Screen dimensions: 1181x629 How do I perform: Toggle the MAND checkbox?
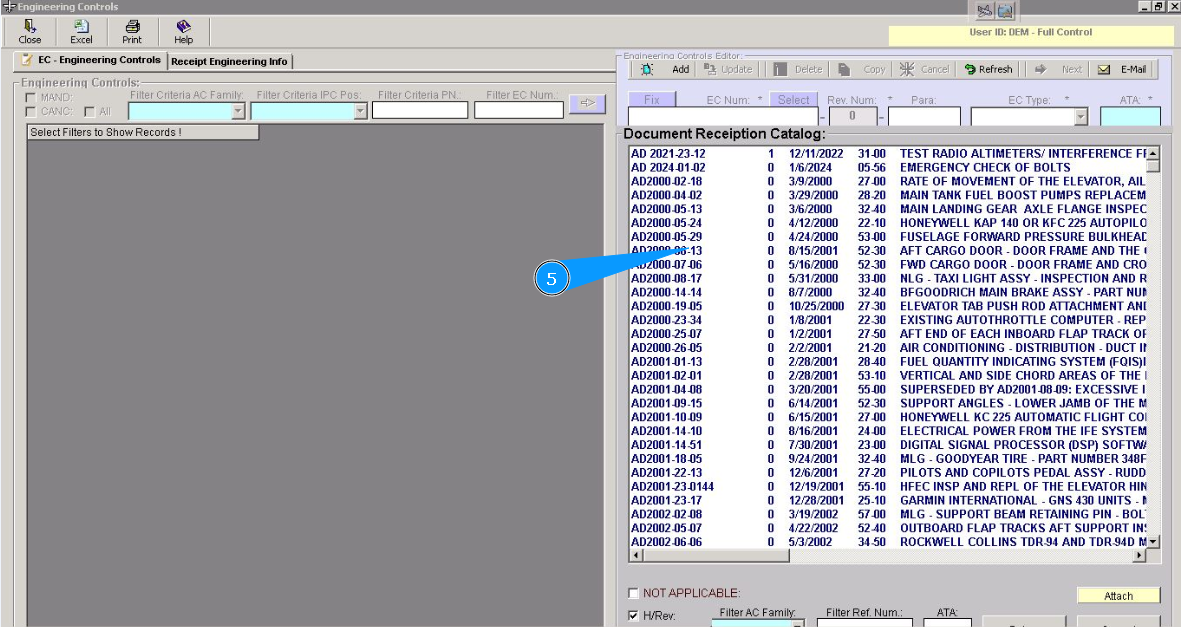32,97
